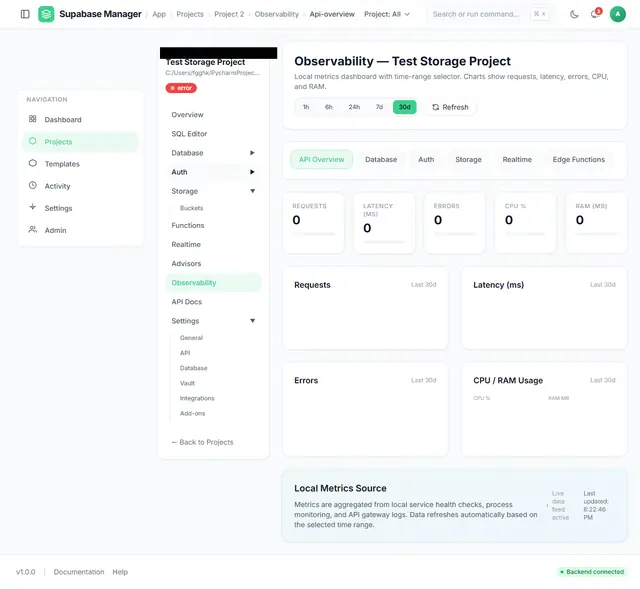Screen dimensions: 640x589
Task: Open General under Settings
Action: click(191, 338)
